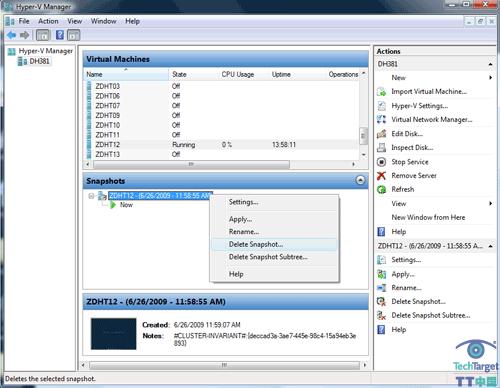The image size is (500, 388).
Task: Click the Virtual Machines vertical scrollbar thumb
Action: [363, 136]
